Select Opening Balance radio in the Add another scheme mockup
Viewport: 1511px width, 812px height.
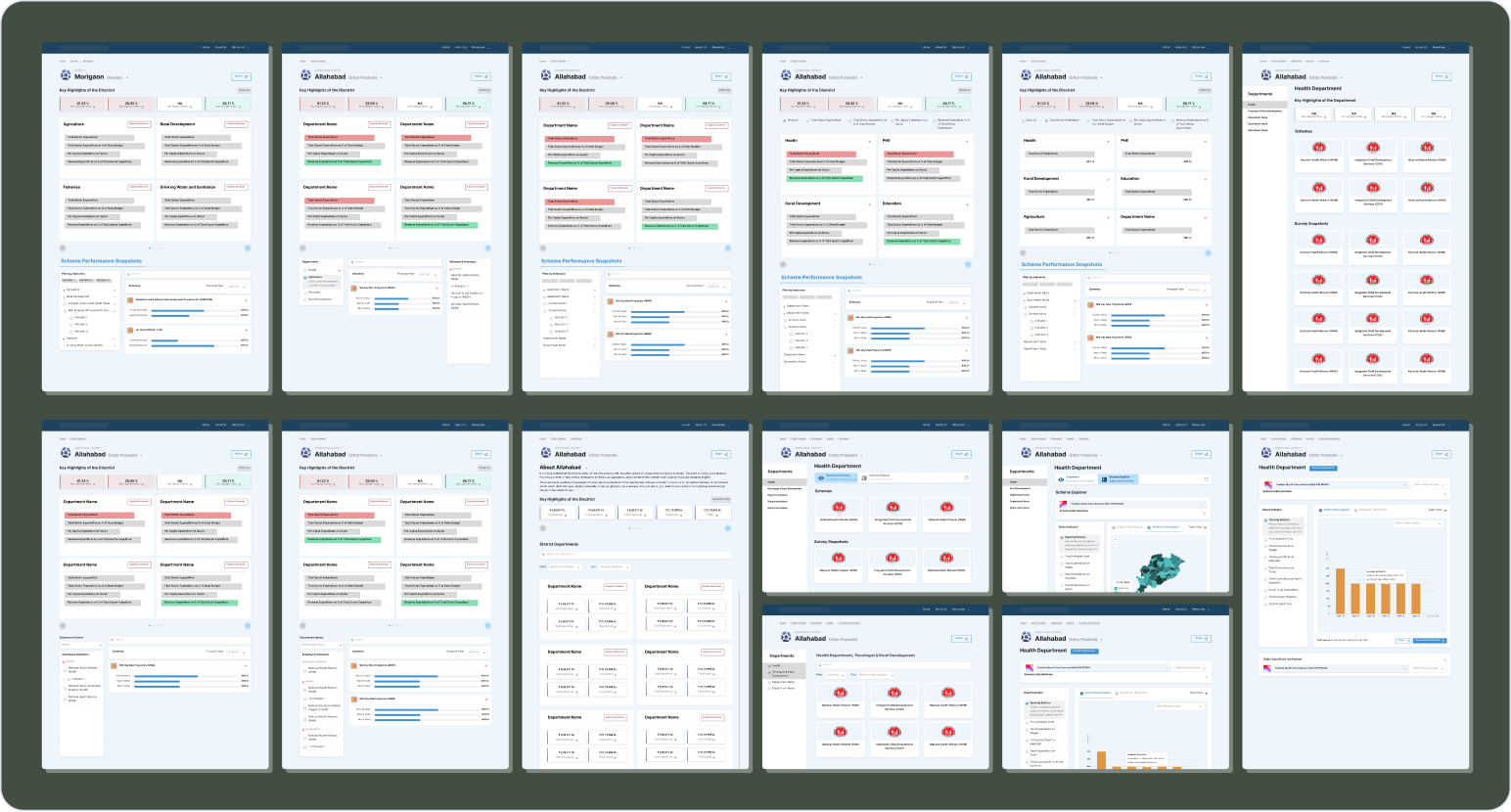[x=1266, y=519]
